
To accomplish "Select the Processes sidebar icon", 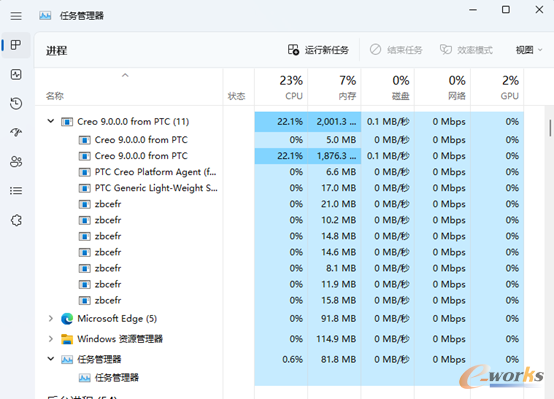I will [x=16, y=45].
